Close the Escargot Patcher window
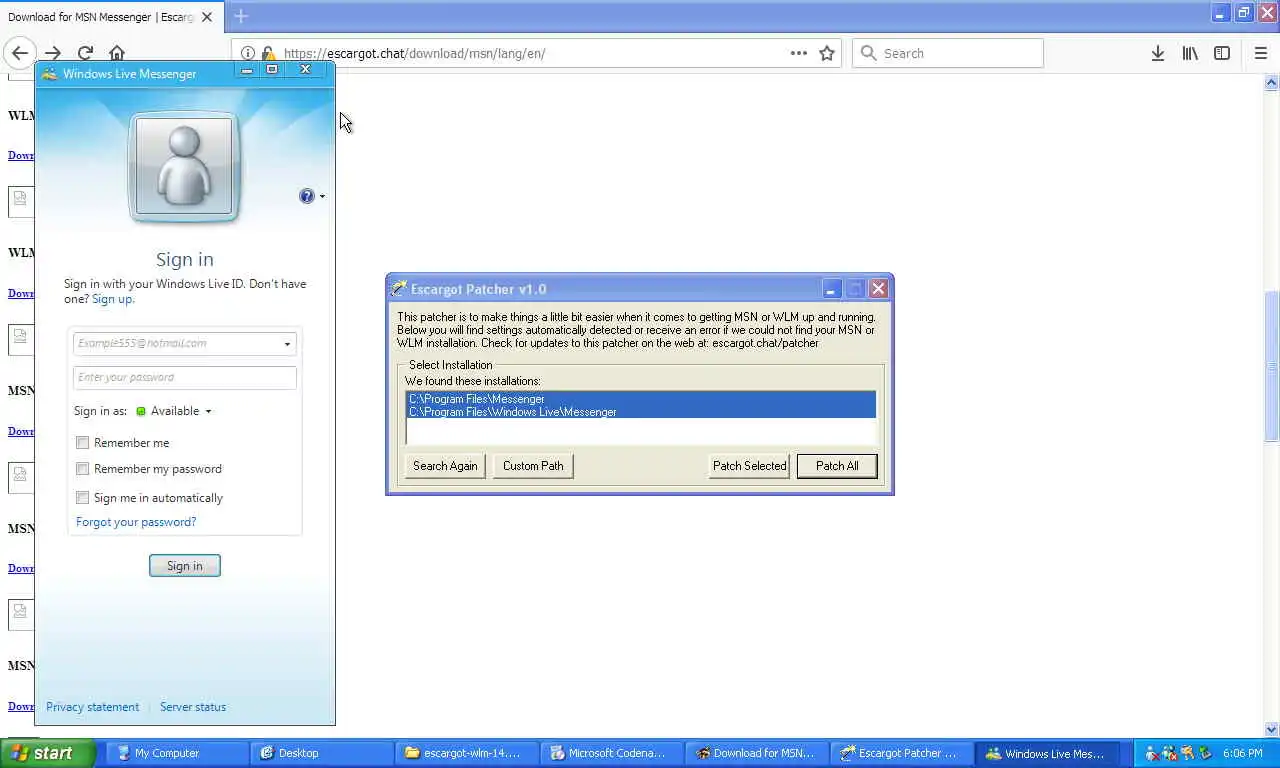Image resolution: width=1280 pixels, height=768 pixels. (878, 289)
